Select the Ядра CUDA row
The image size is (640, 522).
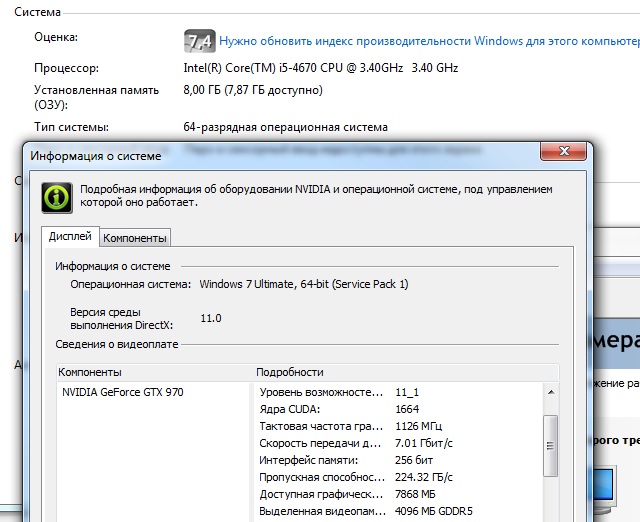400,409
